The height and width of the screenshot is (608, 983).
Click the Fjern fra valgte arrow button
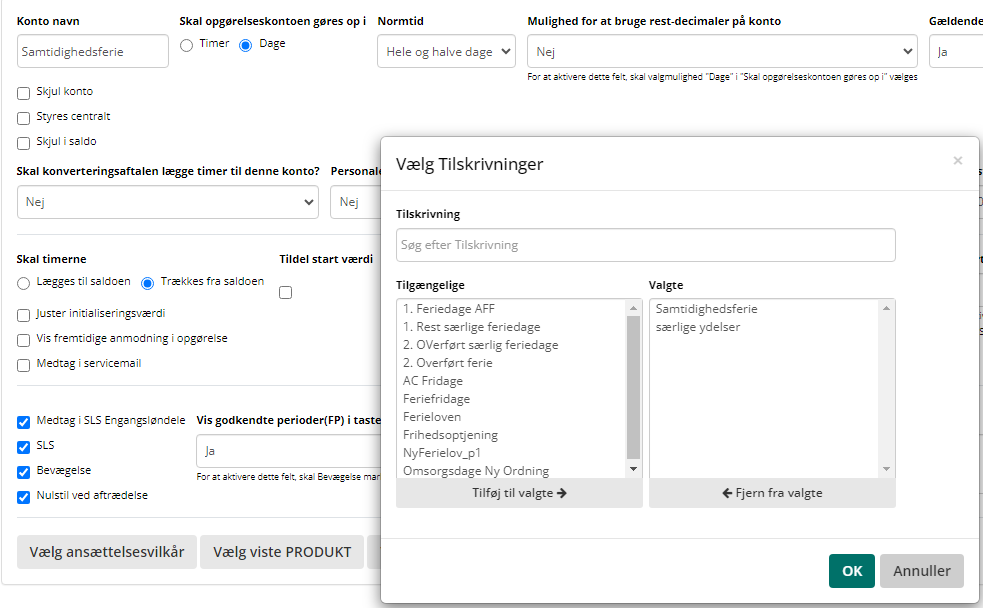tap(771, 493)
